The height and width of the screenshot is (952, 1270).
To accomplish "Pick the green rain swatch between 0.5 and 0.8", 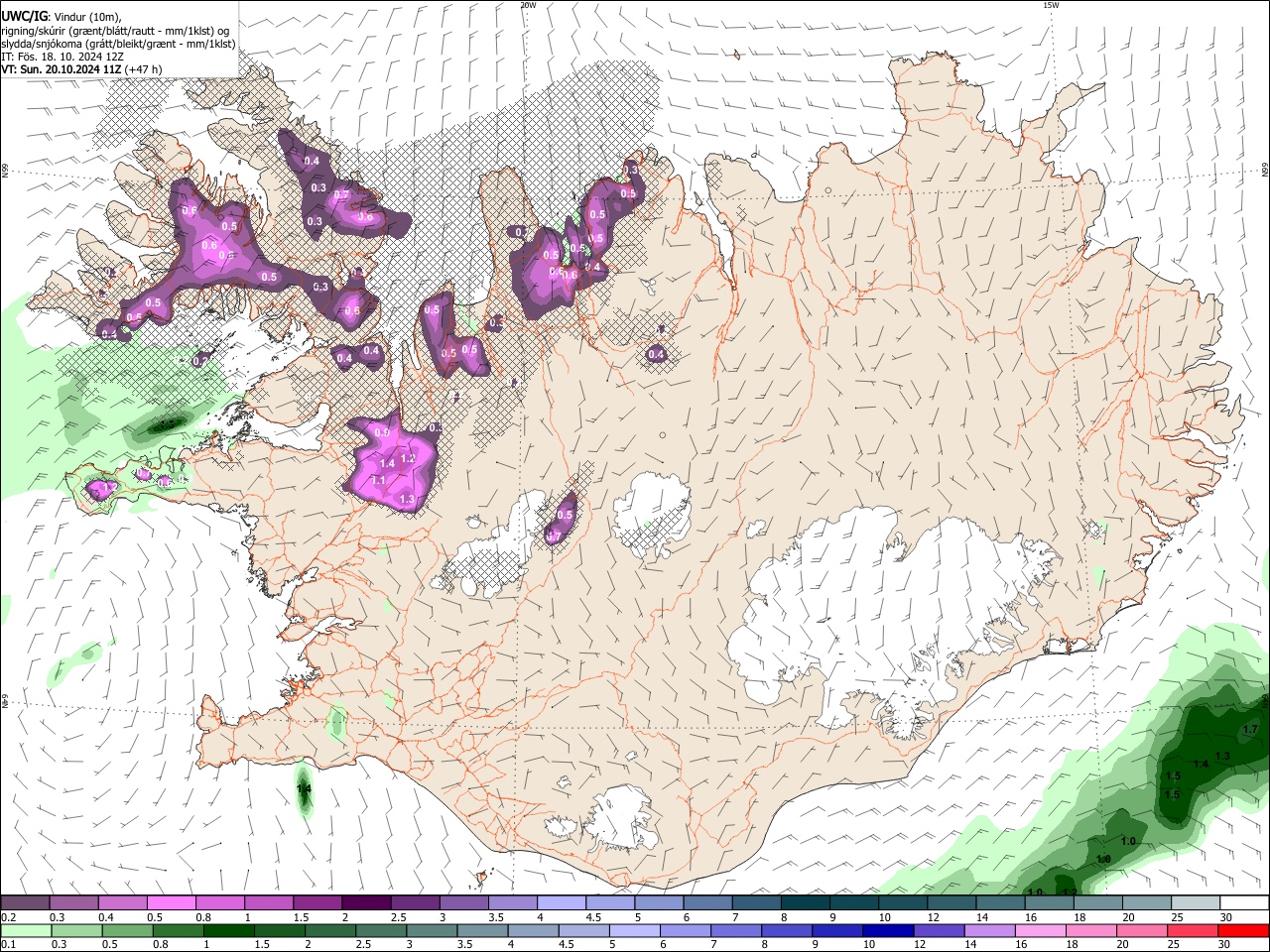I will point(127,930).
